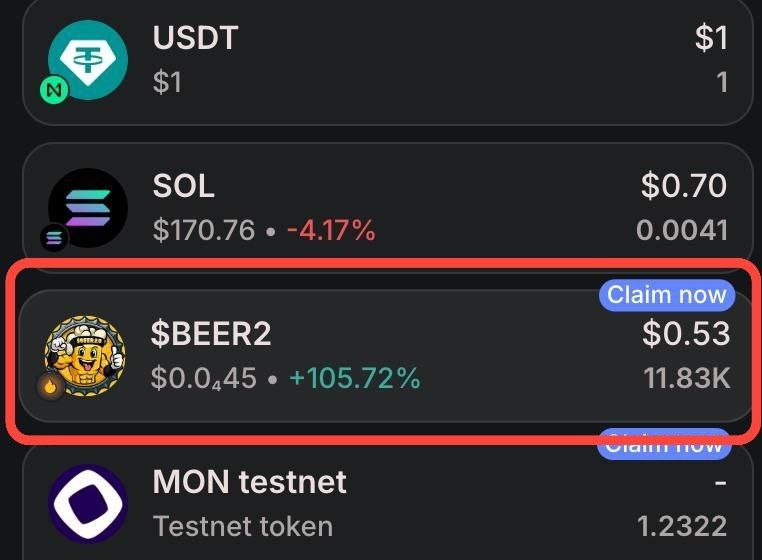
Task: Click the Testnet token subtitle
Action: 242,526
